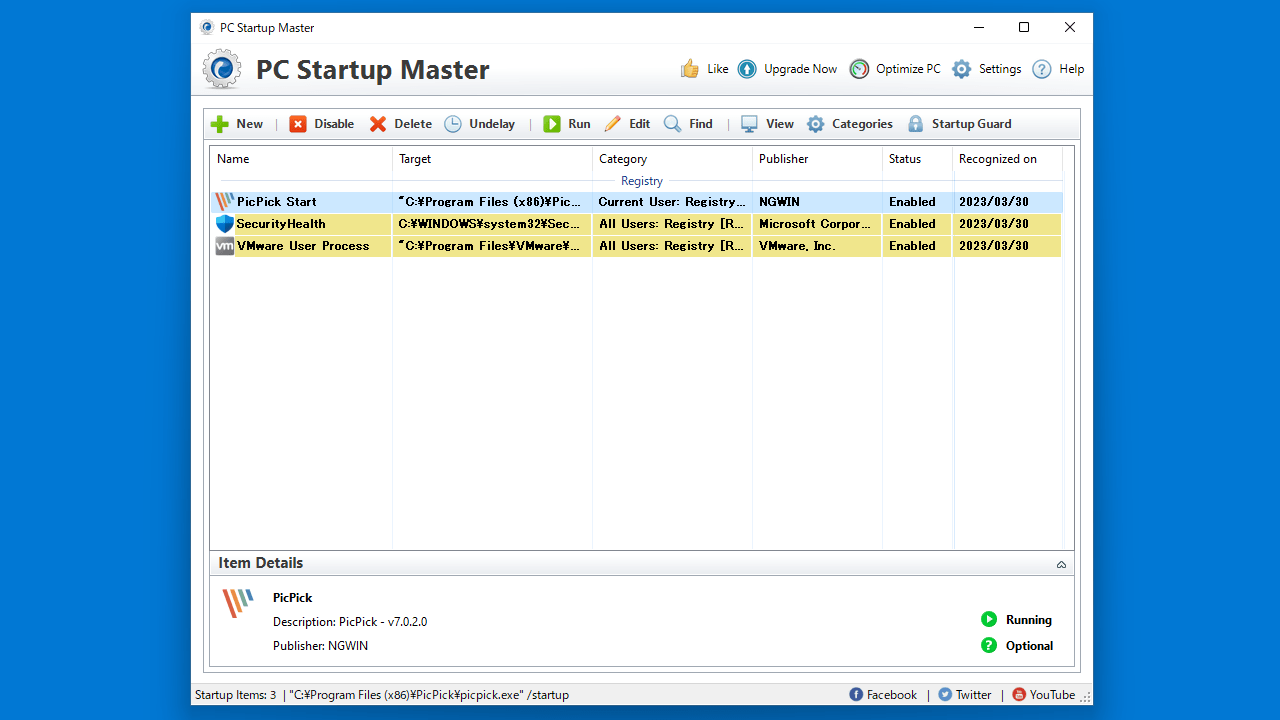The image size is (1280, 720).
Task: Sort list by Target column
Action: coord(492,159)
